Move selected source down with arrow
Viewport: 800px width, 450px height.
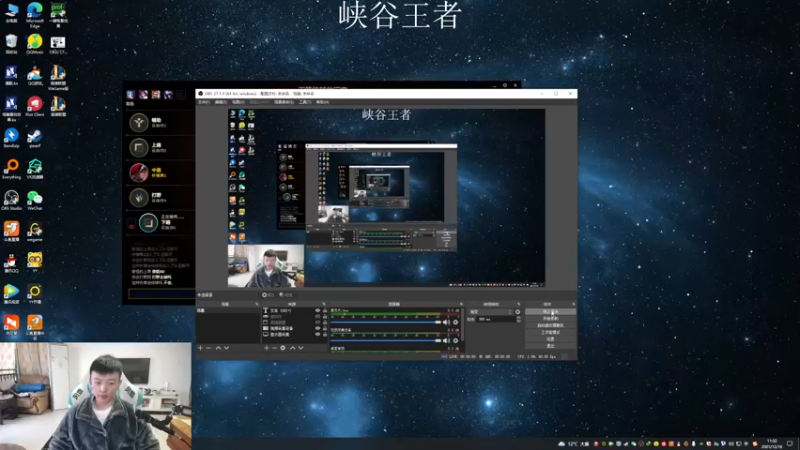(x=301, y=348)
